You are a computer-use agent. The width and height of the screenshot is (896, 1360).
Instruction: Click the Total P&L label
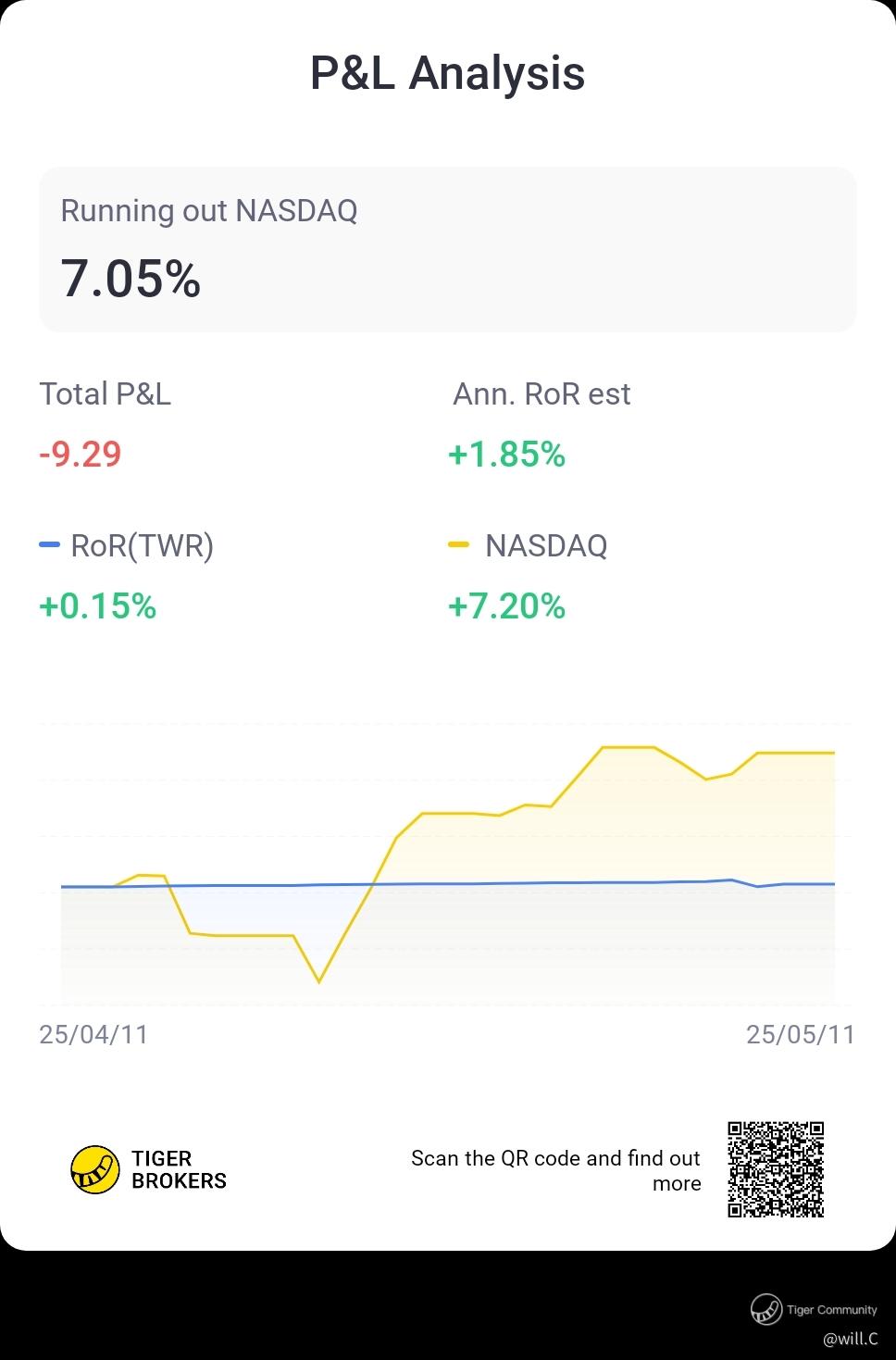[105, 394]
